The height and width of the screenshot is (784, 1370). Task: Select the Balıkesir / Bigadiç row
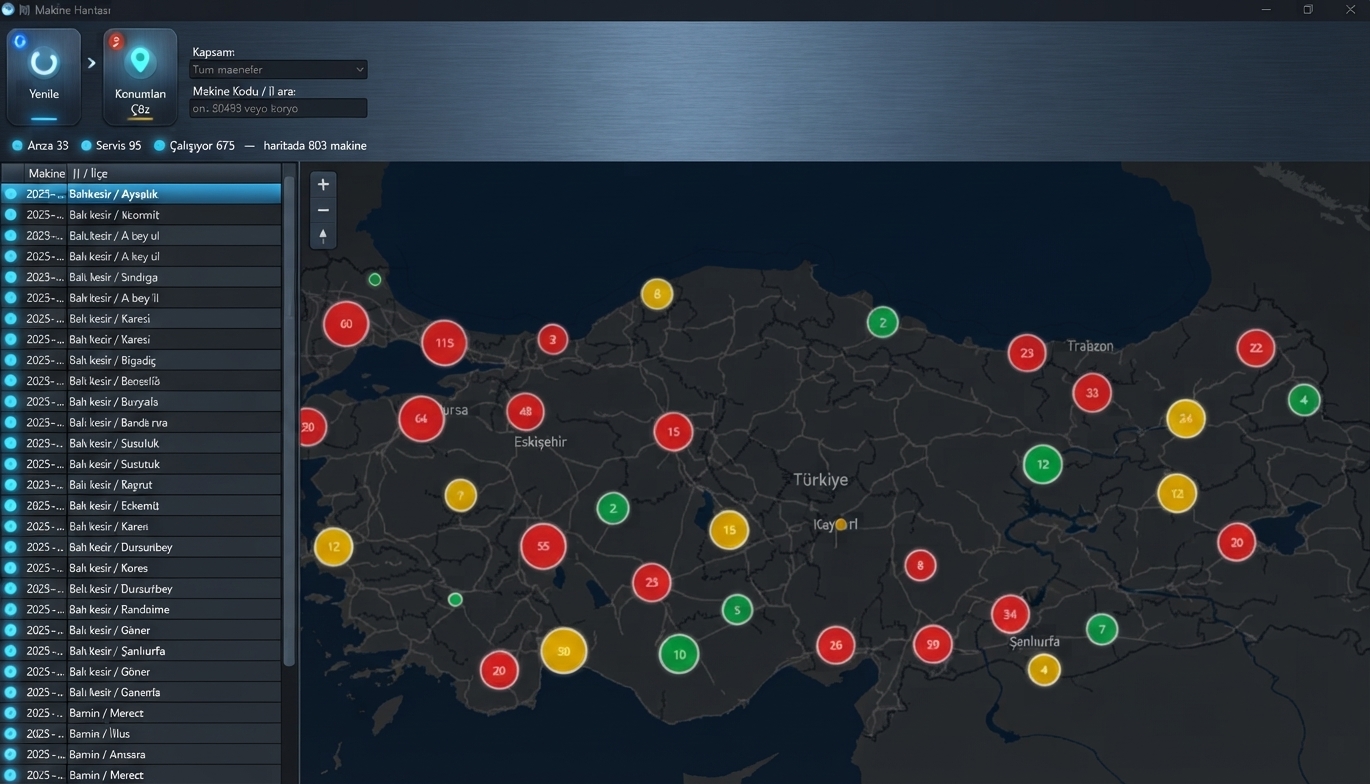(141, 360)
